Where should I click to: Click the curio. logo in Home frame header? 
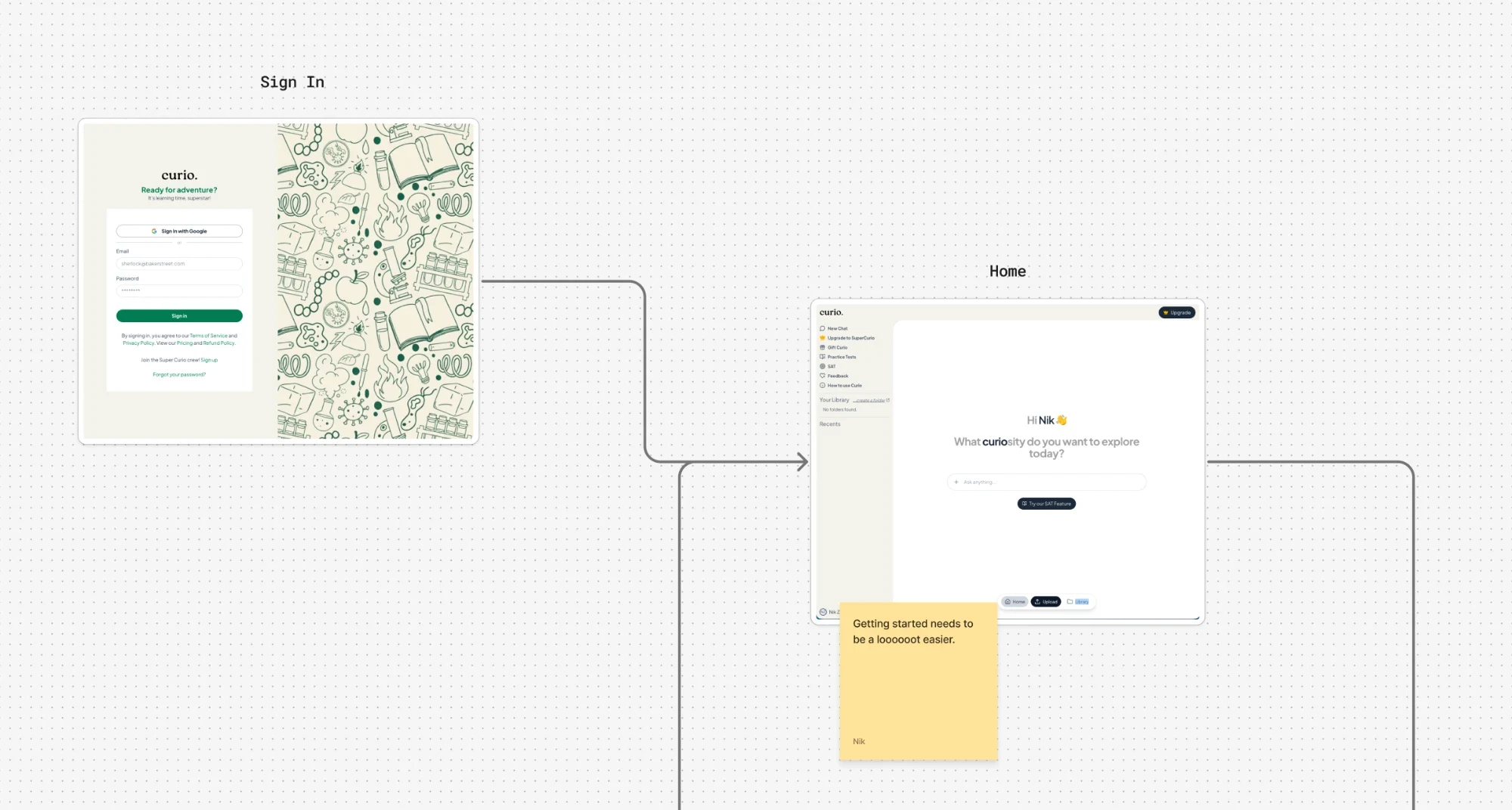(831, 312)
